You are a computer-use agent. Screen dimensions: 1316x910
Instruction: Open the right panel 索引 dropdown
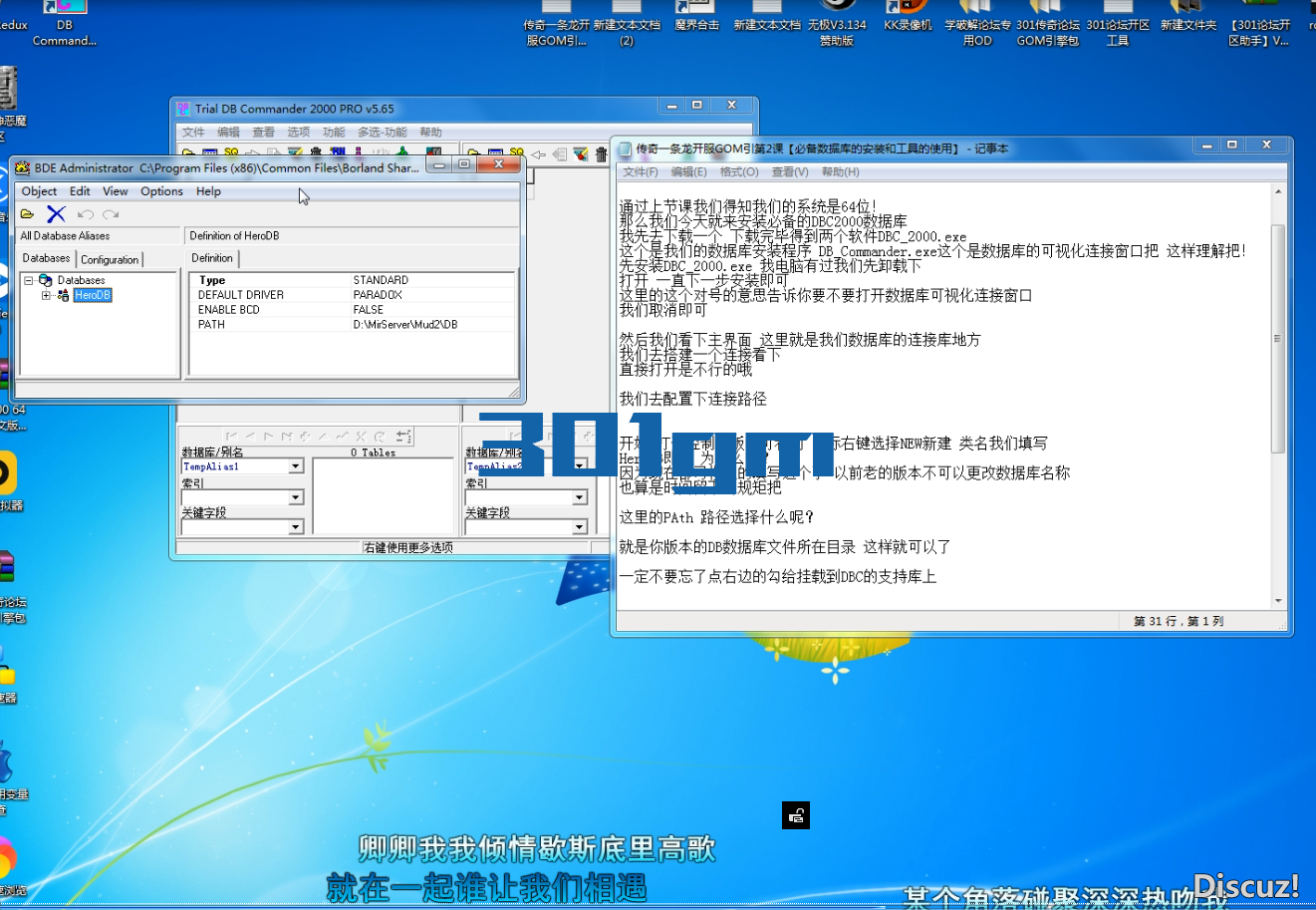pos(580,497)
